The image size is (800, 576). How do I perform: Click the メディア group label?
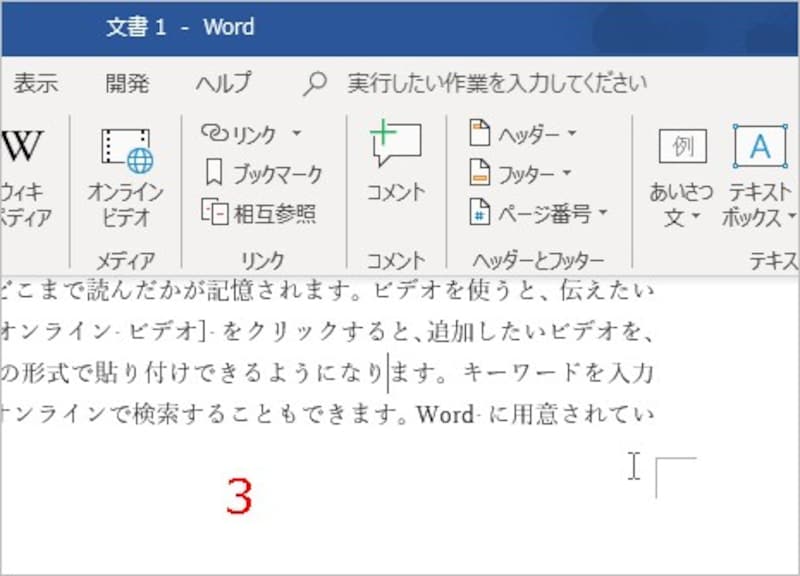(x=126, y=260)
